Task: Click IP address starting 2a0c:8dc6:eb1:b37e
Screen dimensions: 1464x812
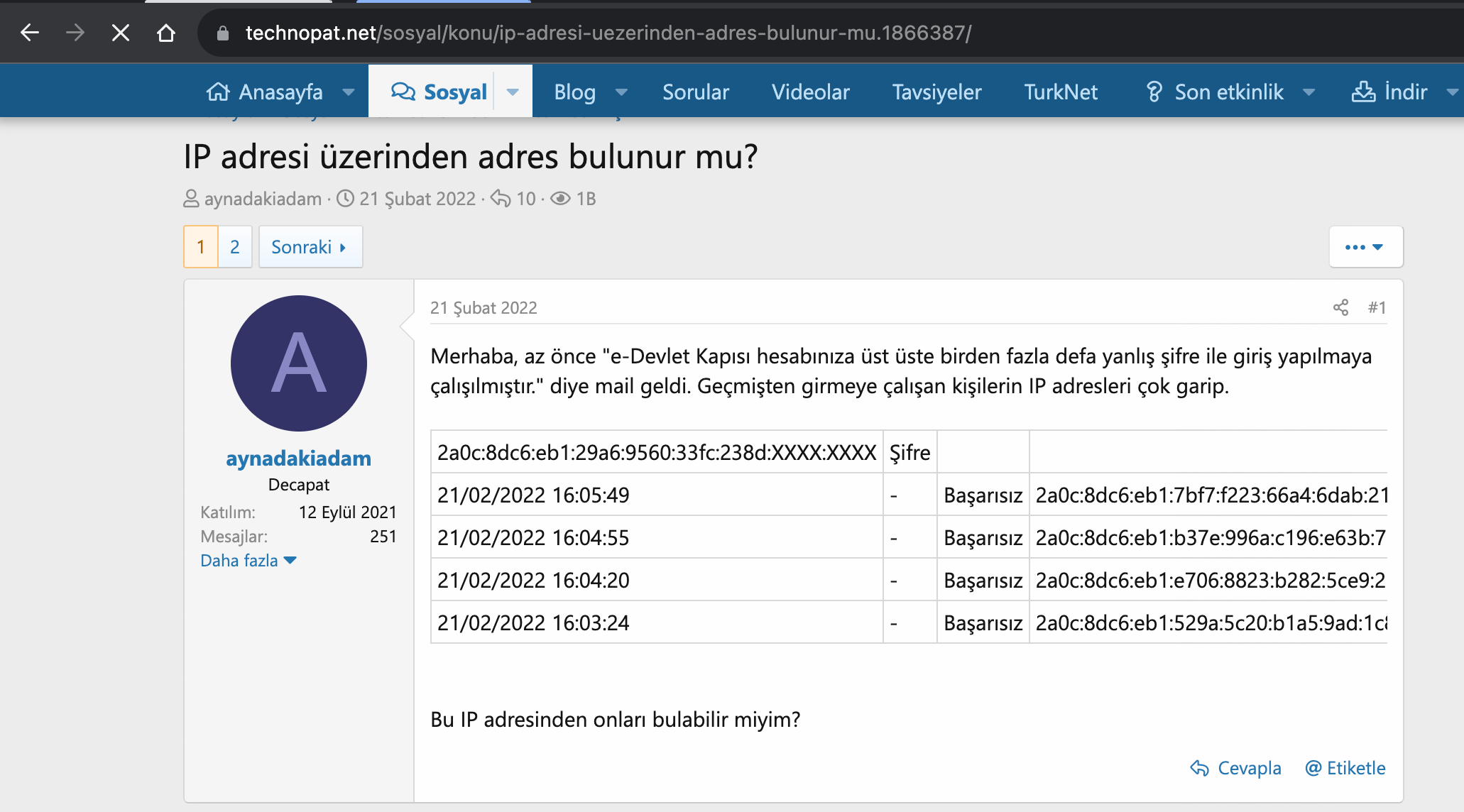Action: point(1211,537)
